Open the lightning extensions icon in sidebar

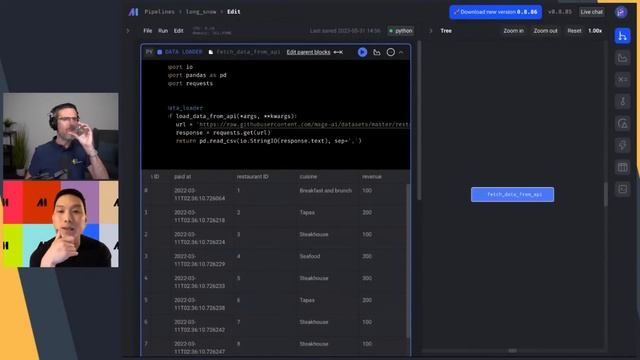click(x=622, y=145)
